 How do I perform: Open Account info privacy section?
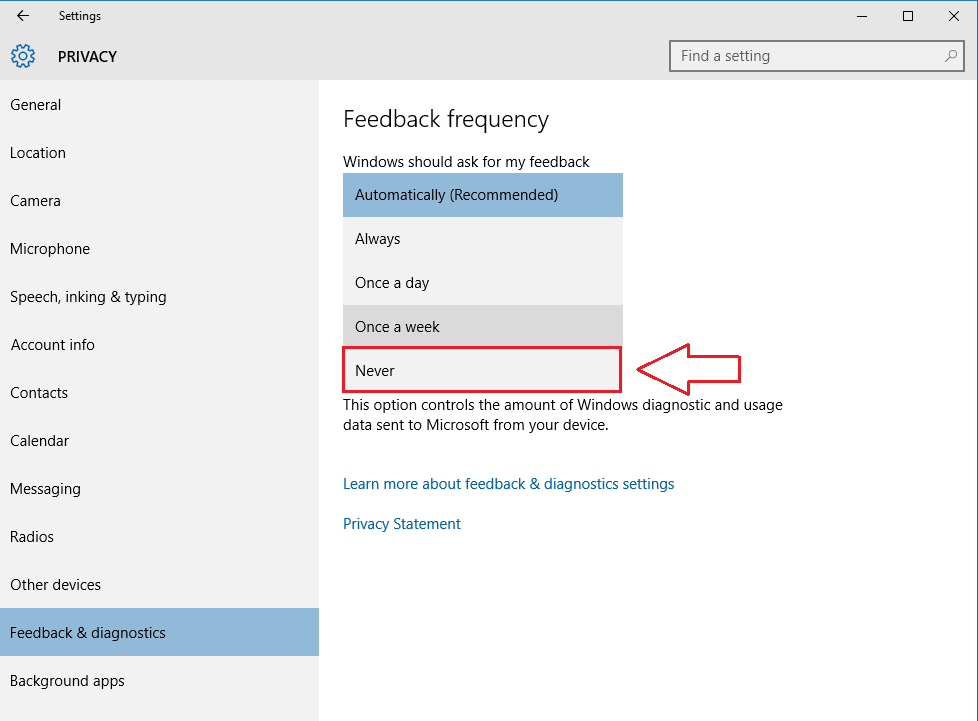(159, 345)
